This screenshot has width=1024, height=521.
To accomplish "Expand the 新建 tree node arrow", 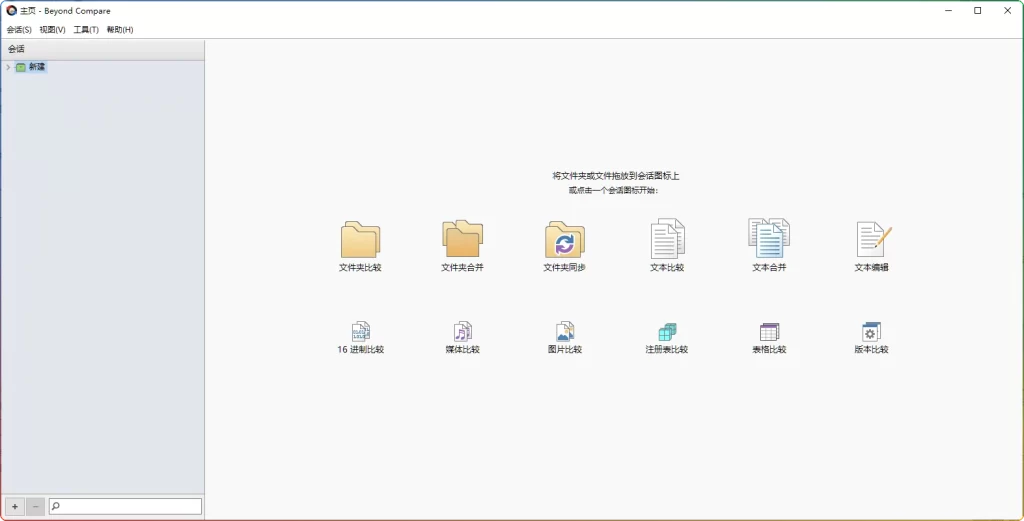I will pyautogui.click(x=8, y=67).
